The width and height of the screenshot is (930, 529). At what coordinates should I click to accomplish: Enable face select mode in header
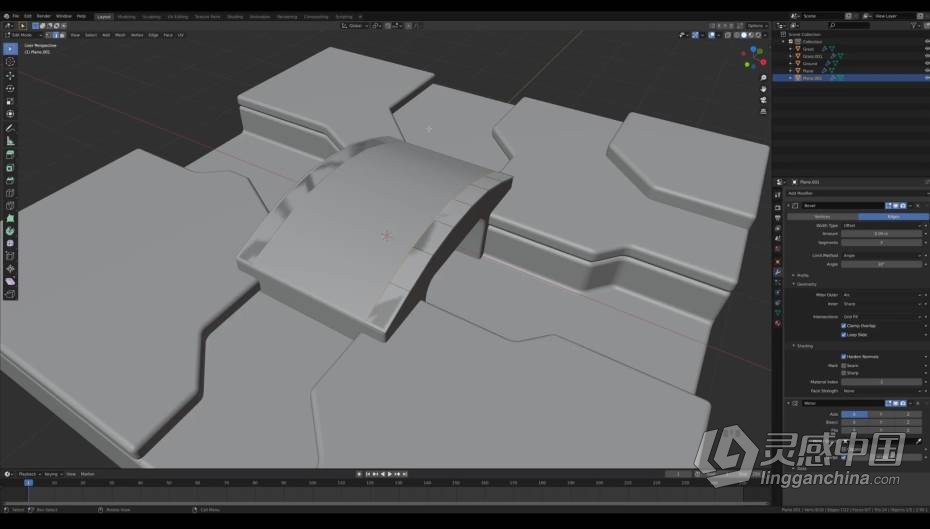(x=62, y=35)
